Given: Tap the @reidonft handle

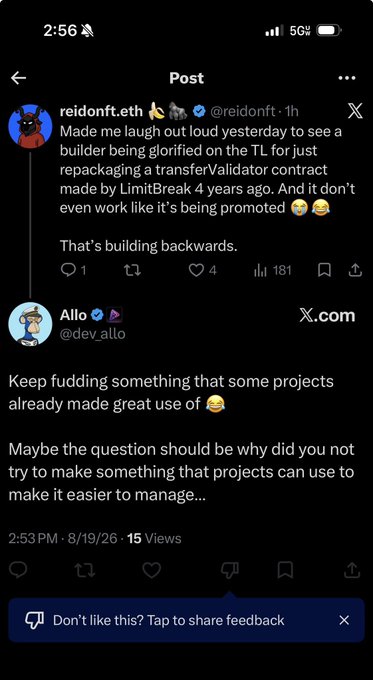Looking at the screenshot, I should (x=242, y=112).
